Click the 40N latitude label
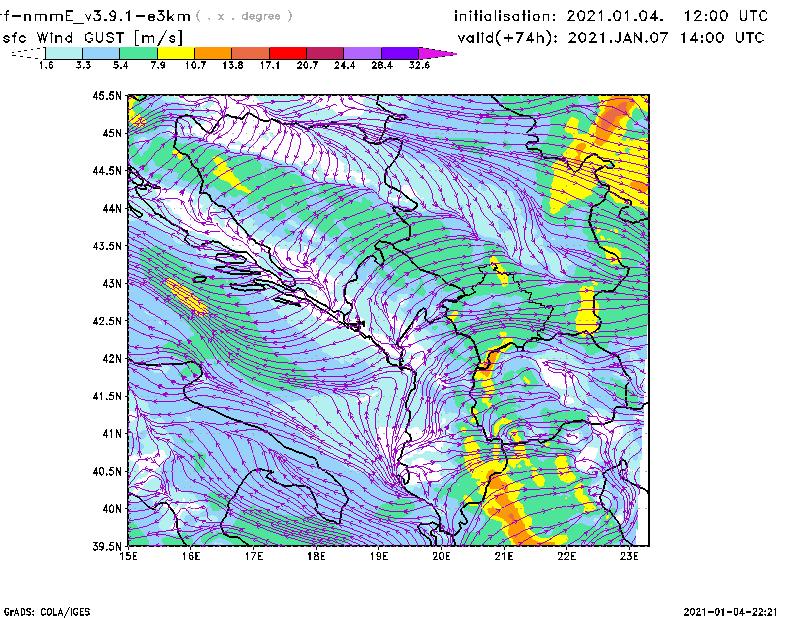This screenshot has height=618, width=800. tap(112, 508)
